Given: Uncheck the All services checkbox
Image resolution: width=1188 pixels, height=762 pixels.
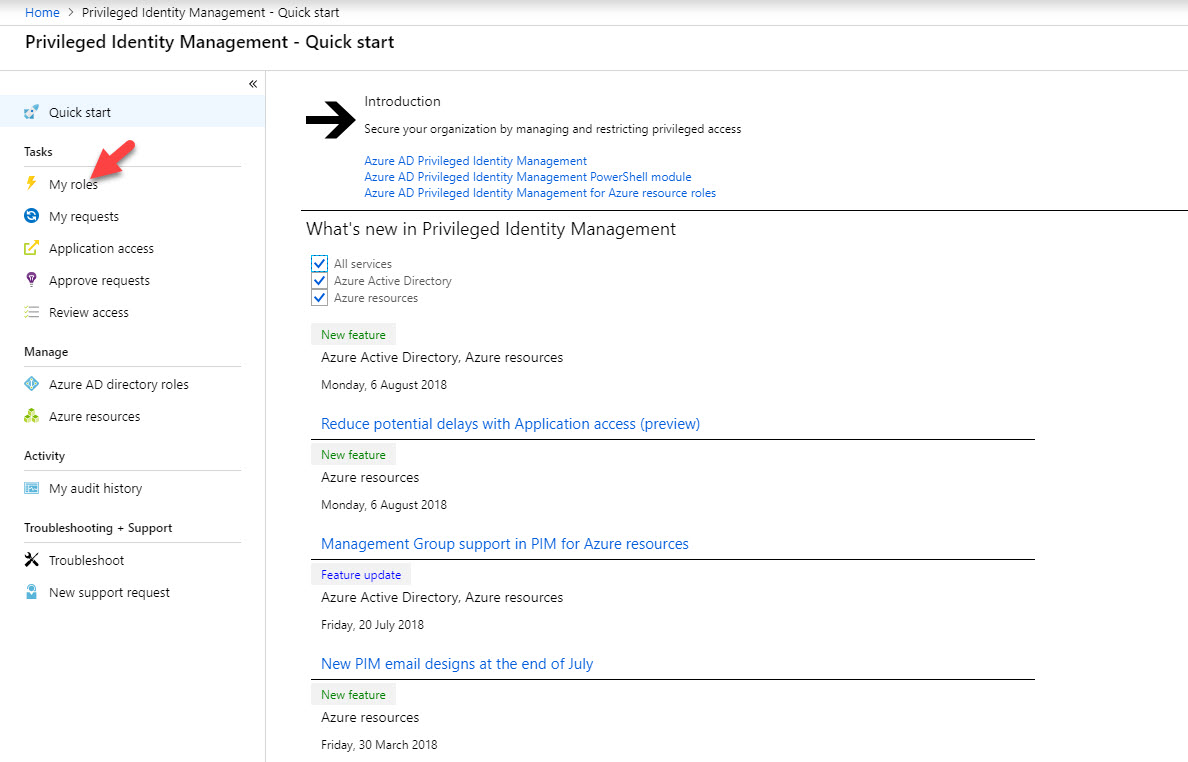Looking at the screenshot, I should 319,264.
